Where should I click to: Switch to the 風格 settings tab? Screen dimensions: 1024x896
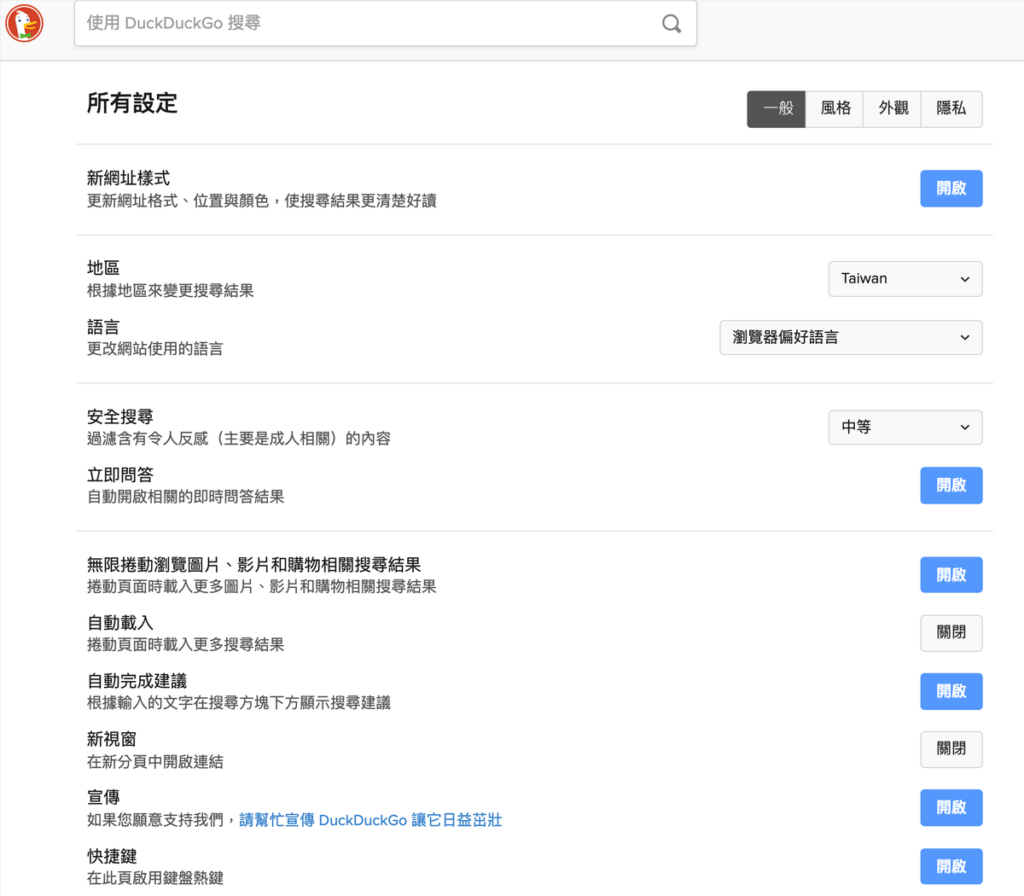tap(835, 109)
